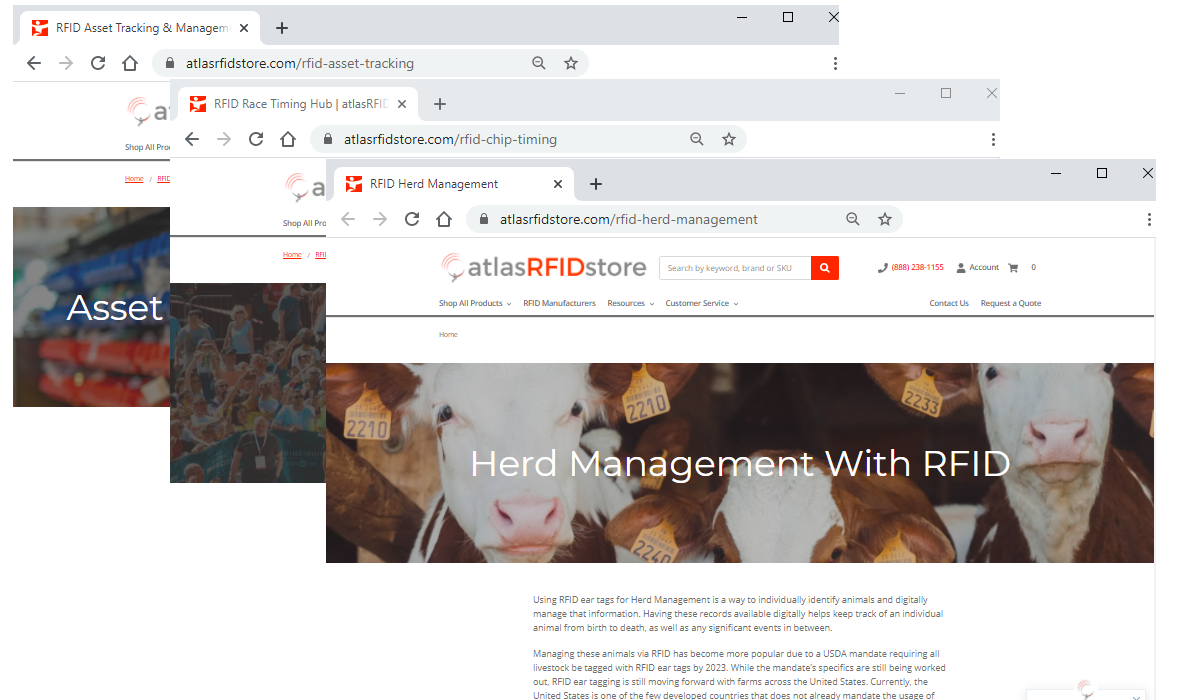Open Chrome menu in the Herd Management window

(x=1149, y=219)
